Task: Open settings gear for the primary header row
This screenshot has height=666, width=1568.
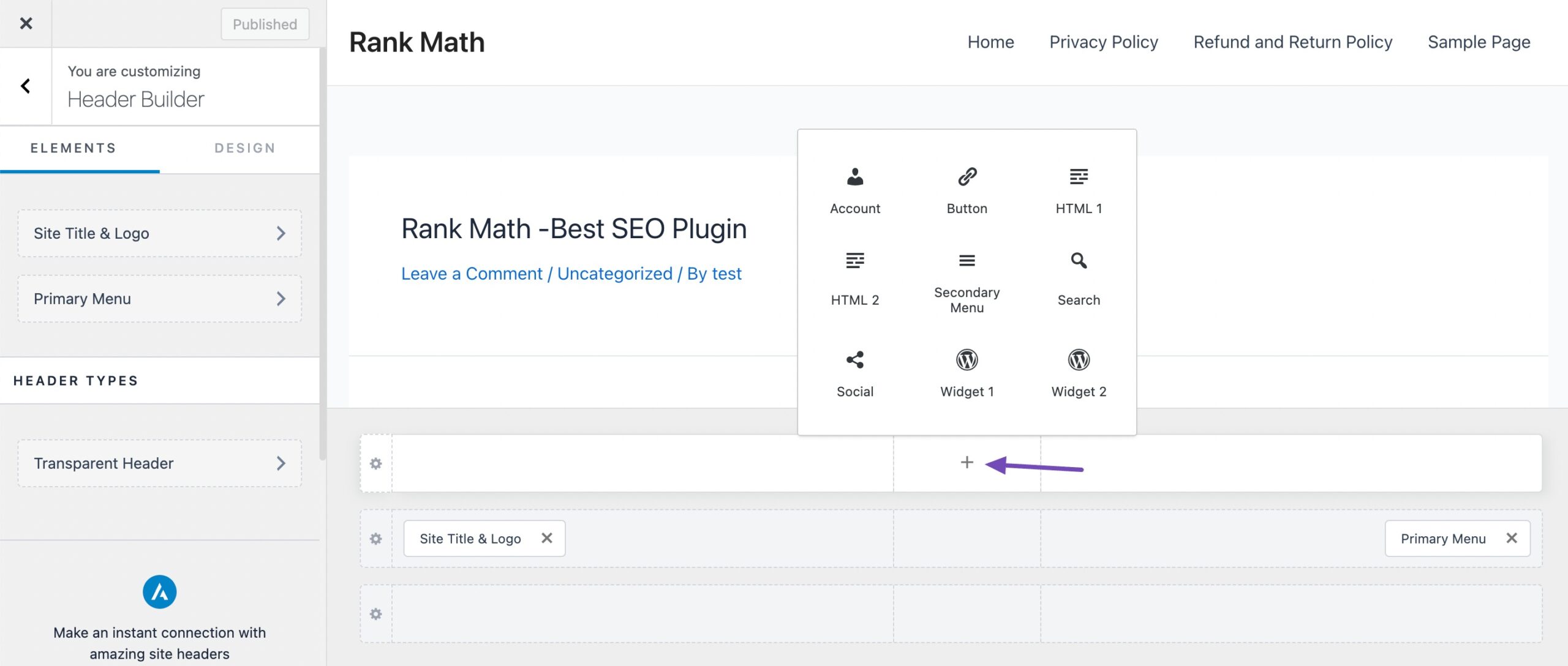Action: click(x=376, y=539)
